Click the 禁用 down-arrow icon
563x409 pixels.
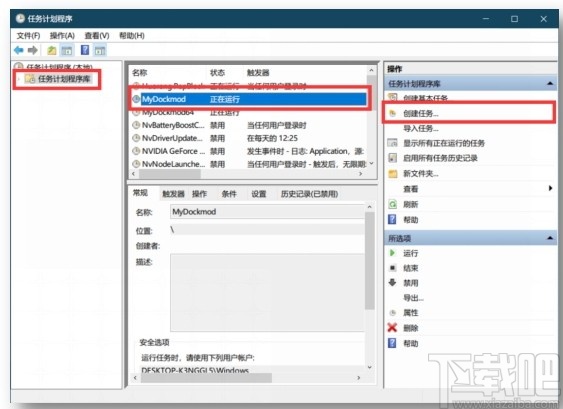click(x=392, y=283)
